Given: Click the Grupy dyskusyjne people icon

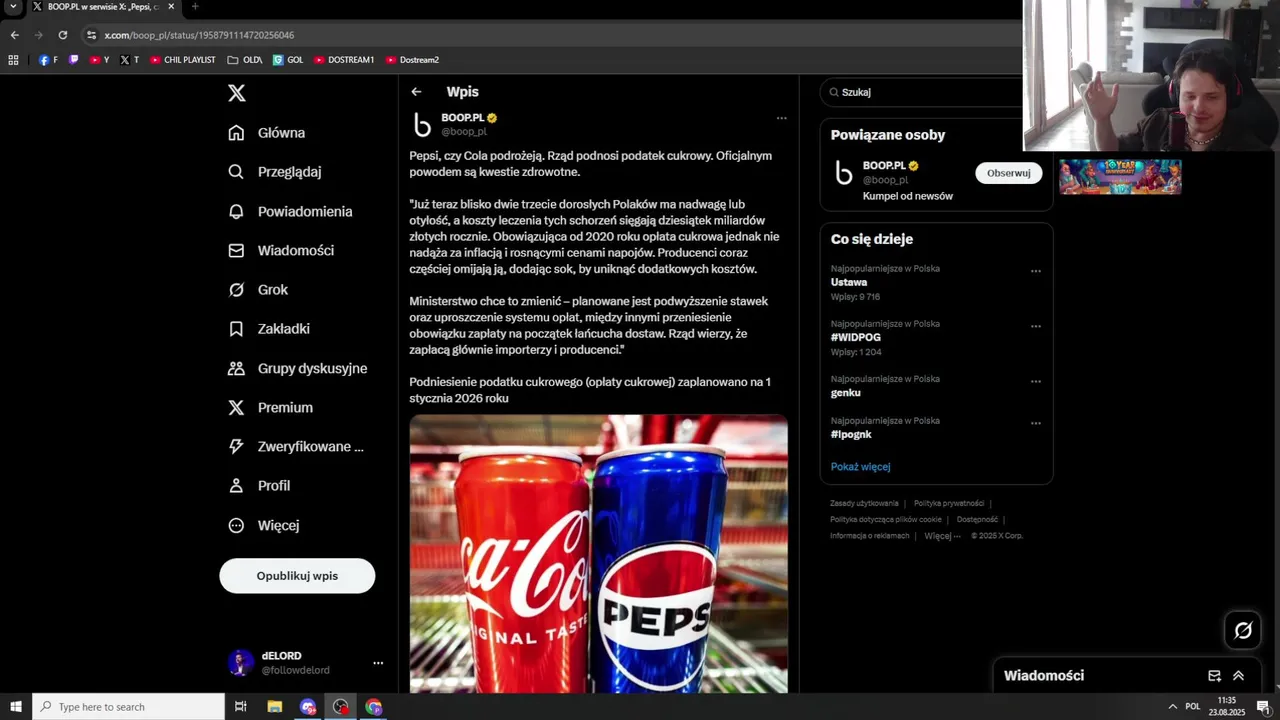Looking at the screenshot, I should [236, 368].
